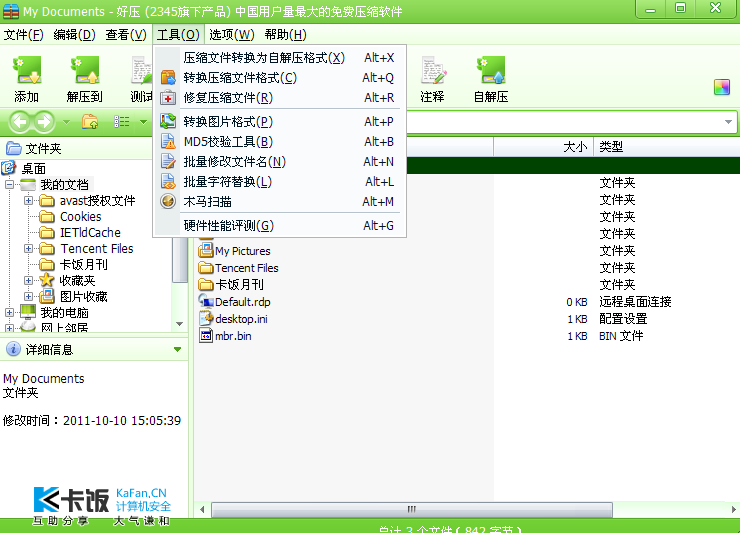
Task: Choose 批量字符替换(L) menu entry
Action: pyautogui.click(x=279, y=182)
